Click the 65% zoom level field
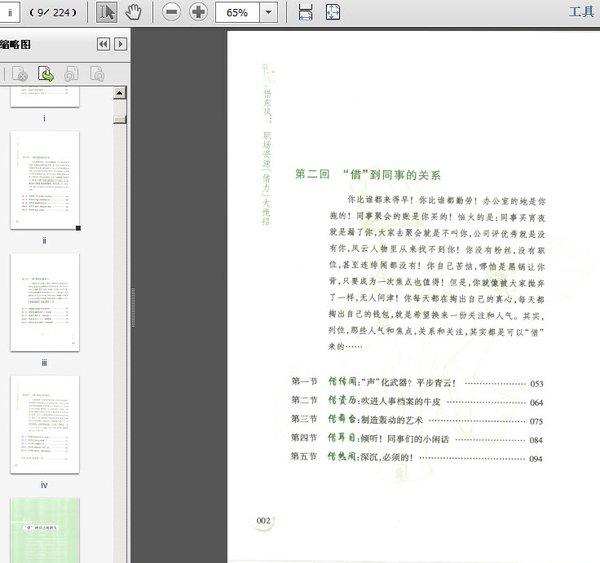 point(237,13)
